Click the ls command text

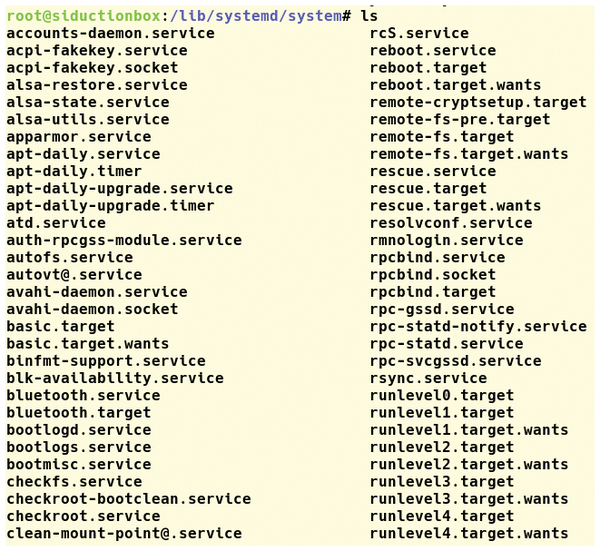click(x=369, y=16)
